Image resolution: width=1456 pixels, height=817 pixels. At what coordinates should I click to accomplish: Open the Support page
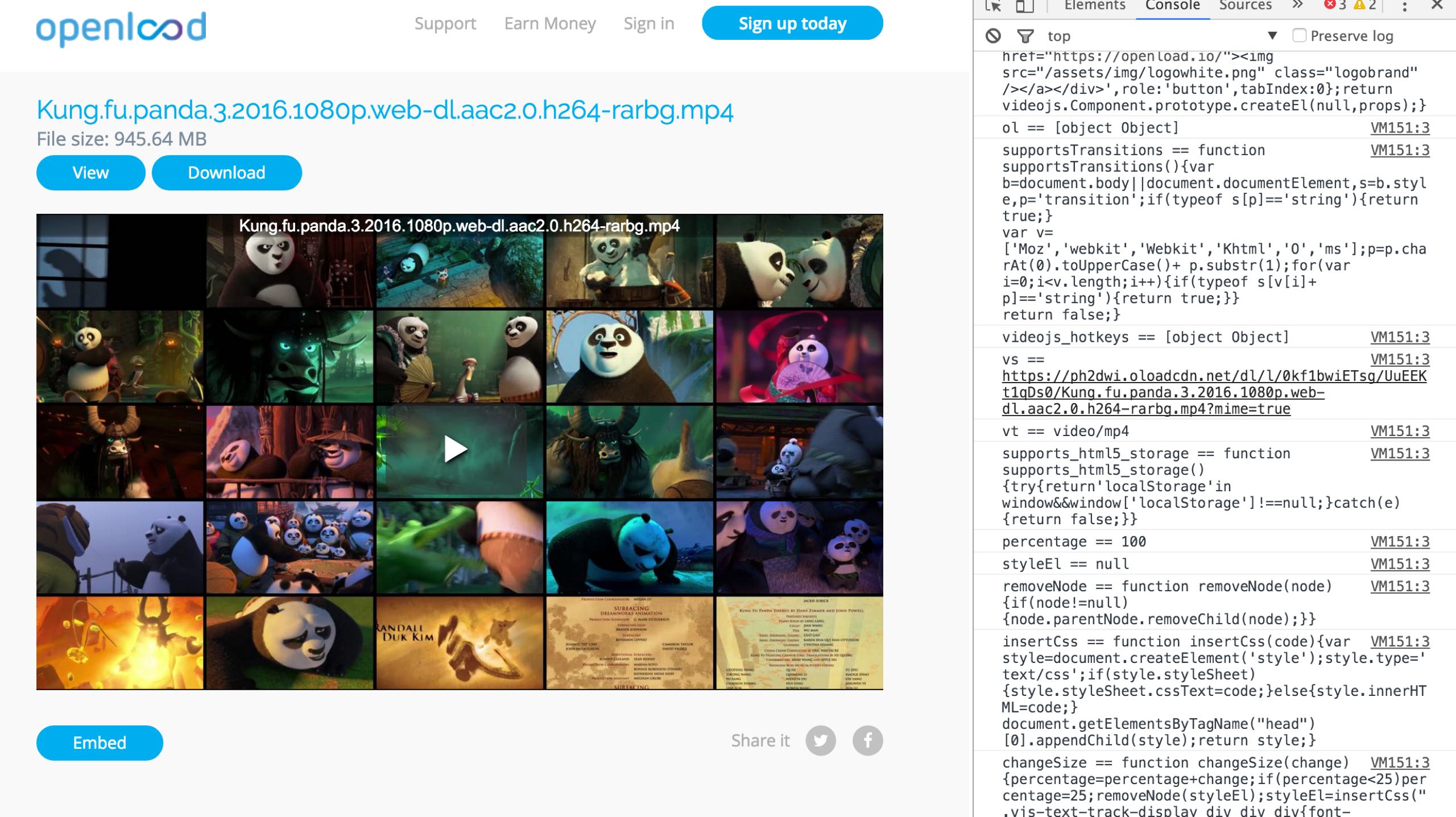pos(445,23)
